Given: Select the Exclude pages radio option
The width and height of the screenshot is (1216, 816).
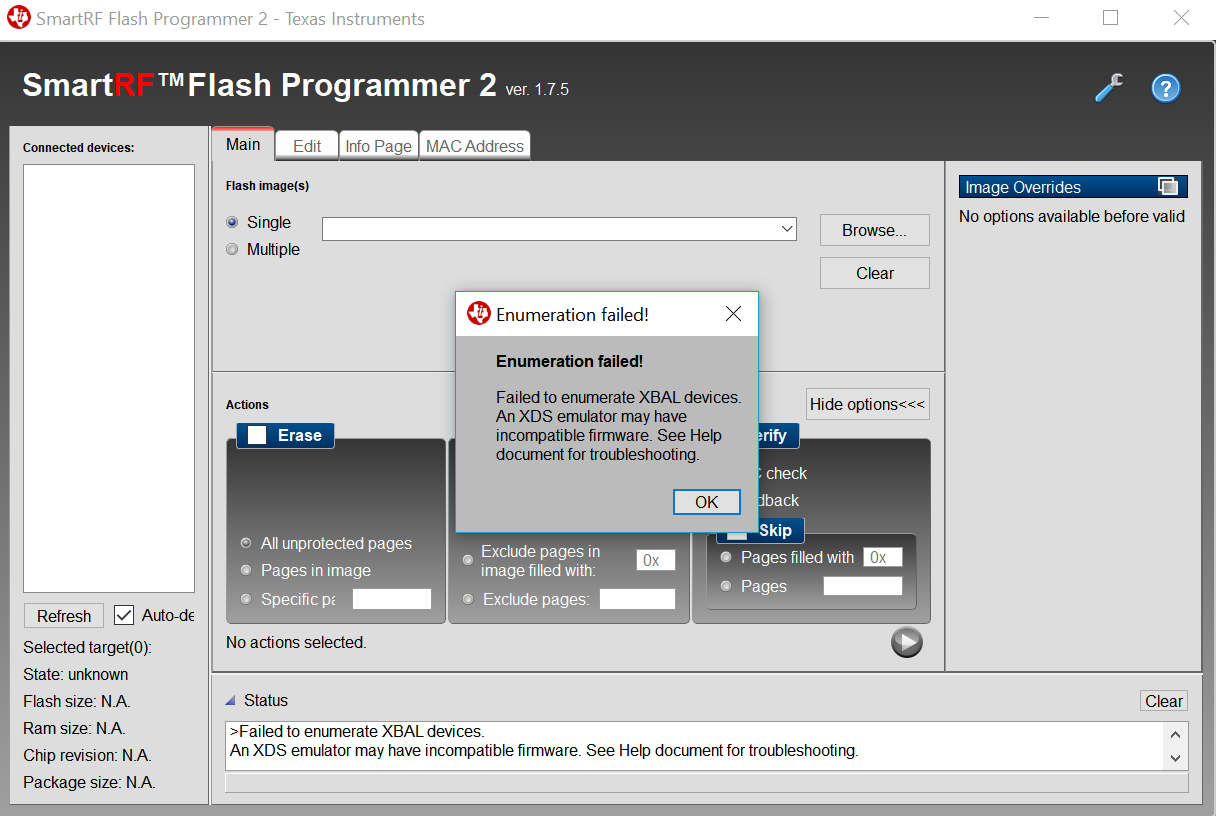Looking at the screenshot, I should coord(468,599).
